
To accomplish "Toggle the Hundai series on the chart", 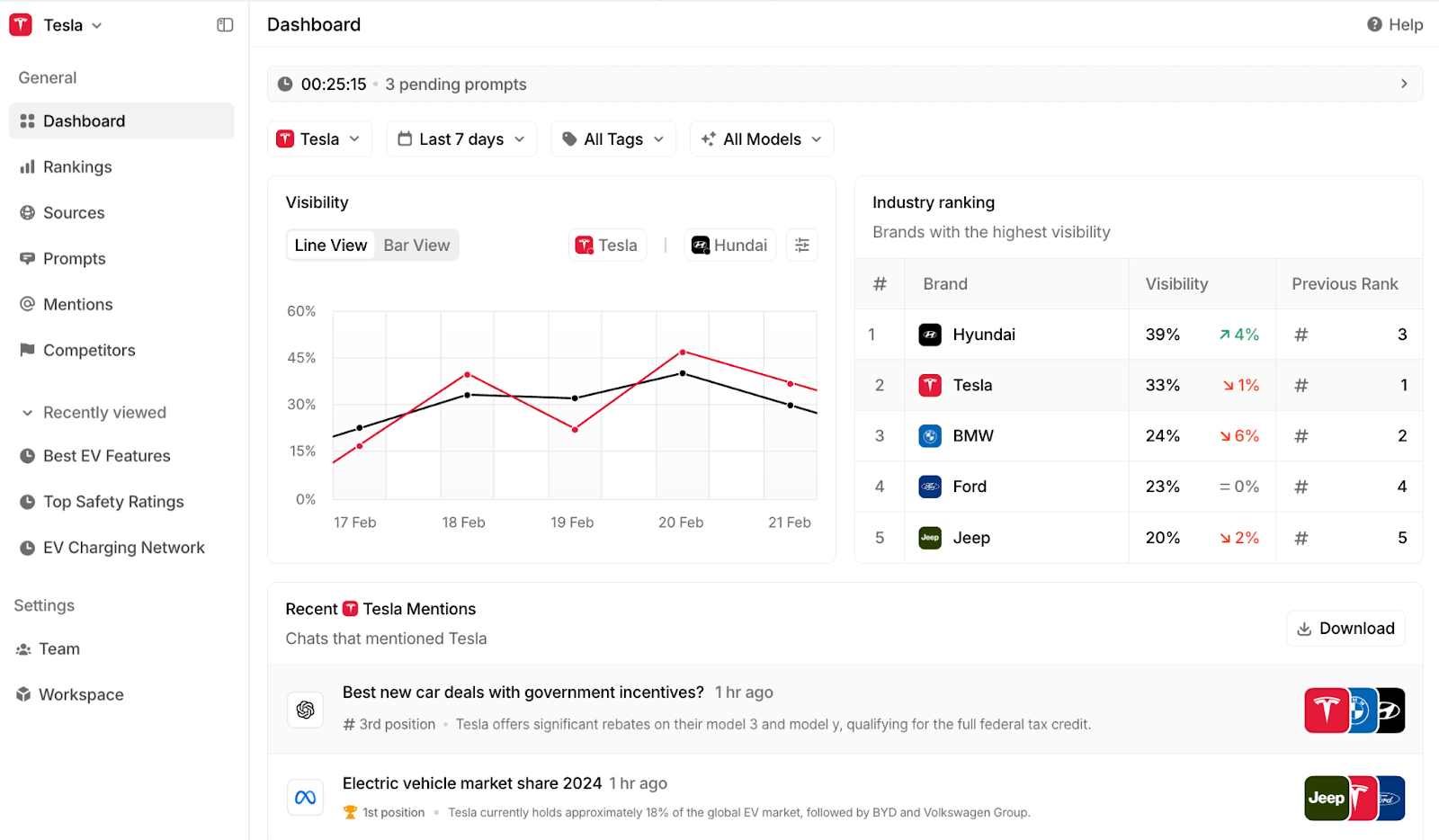I will coord(729,244).
